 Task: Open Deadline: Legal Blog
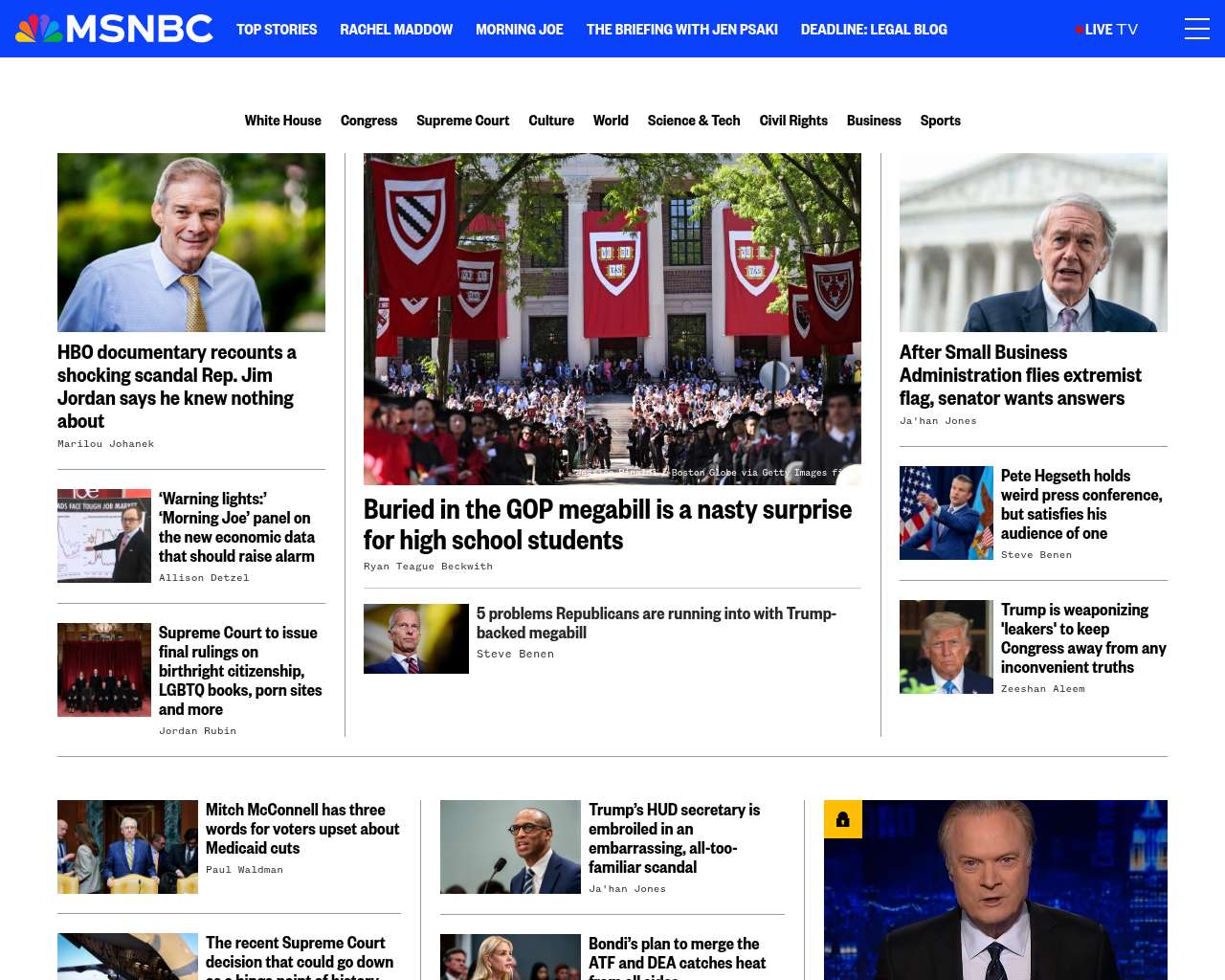tap(874, 30)
